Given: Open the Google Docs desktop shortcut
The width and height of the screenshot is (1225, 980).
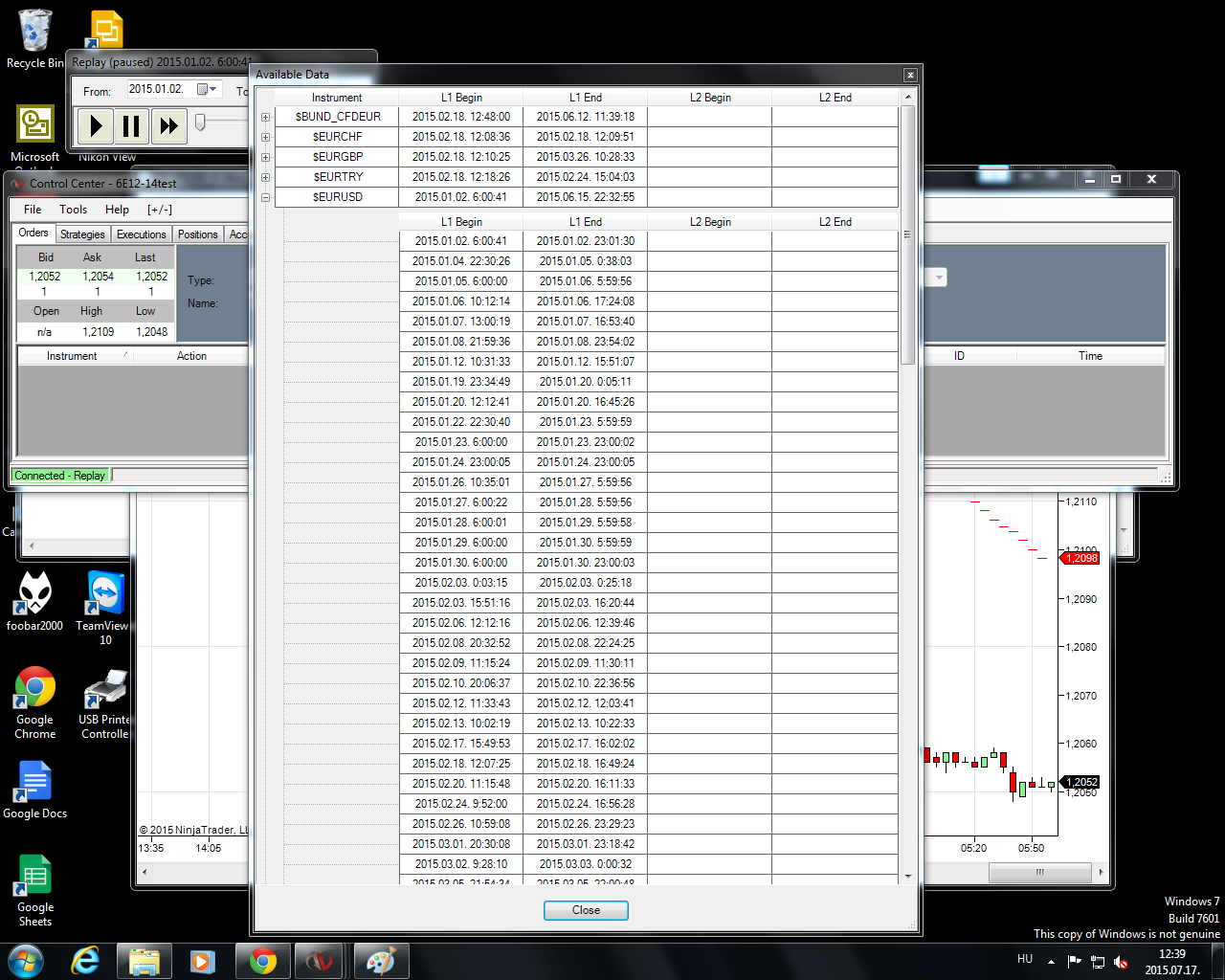Looking at the screenshot, I should (x=34, y=790).
